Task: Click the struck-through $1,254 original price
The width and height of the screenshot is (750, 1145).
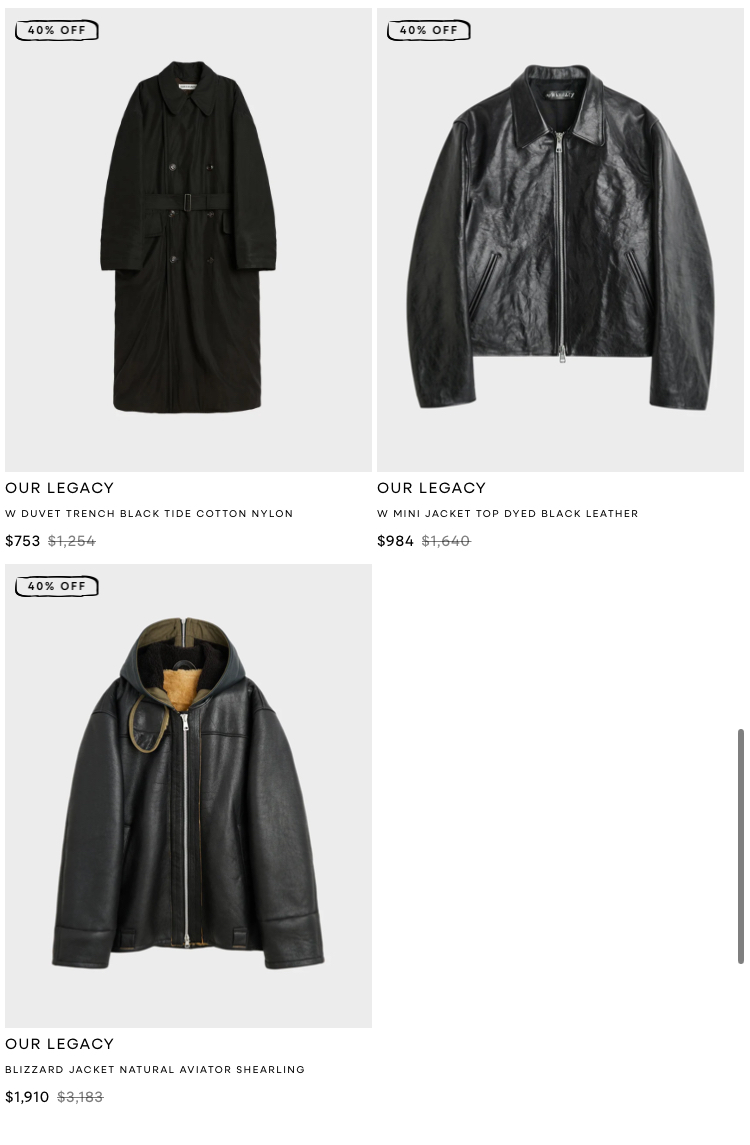Action: click(x=72, y=541)
